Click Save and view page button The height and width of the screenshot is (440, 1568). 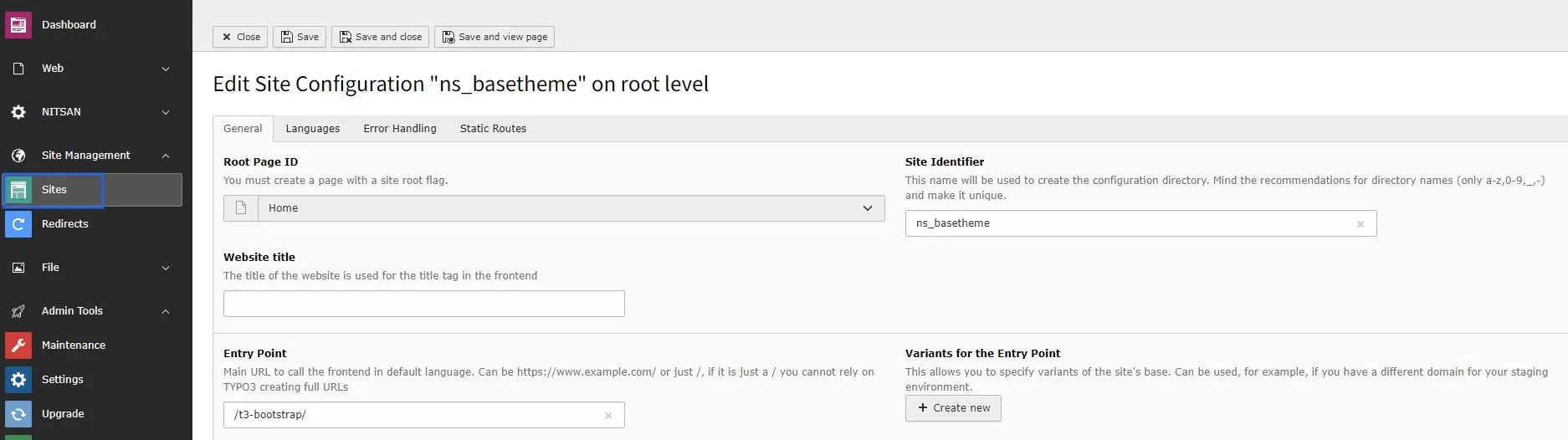pos(494,37)
